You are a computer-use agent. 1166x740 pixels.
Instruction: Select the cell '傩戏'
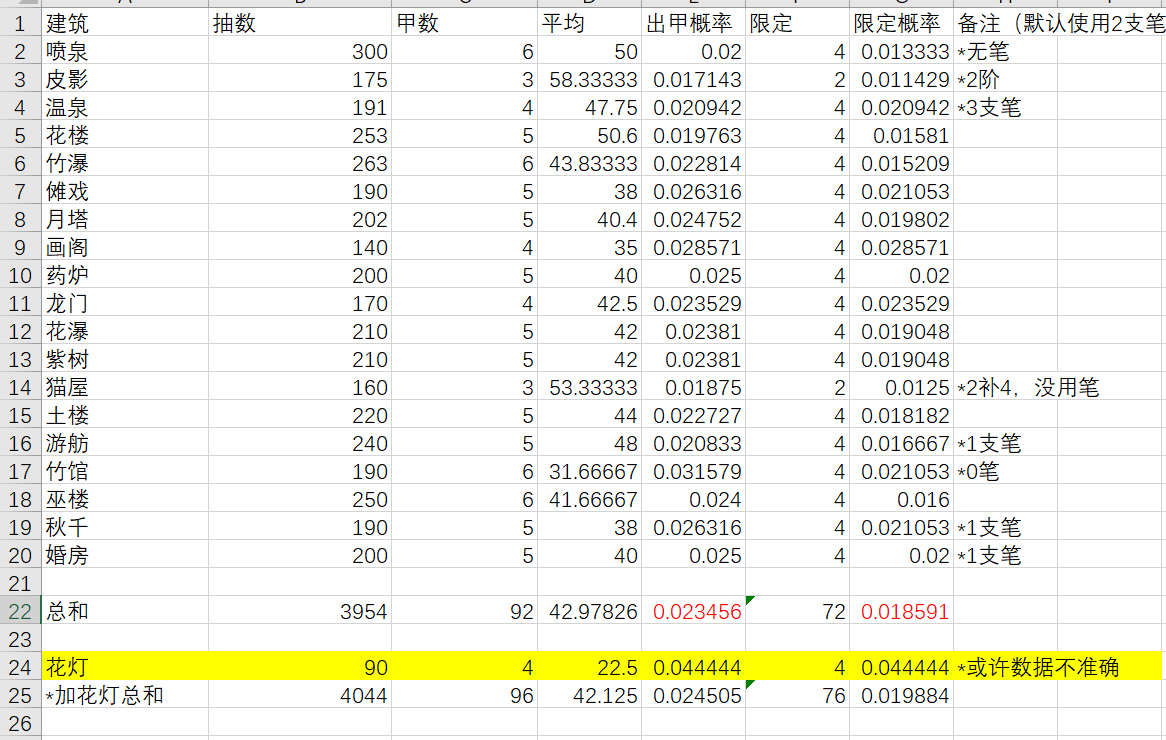tap(125, 192)
